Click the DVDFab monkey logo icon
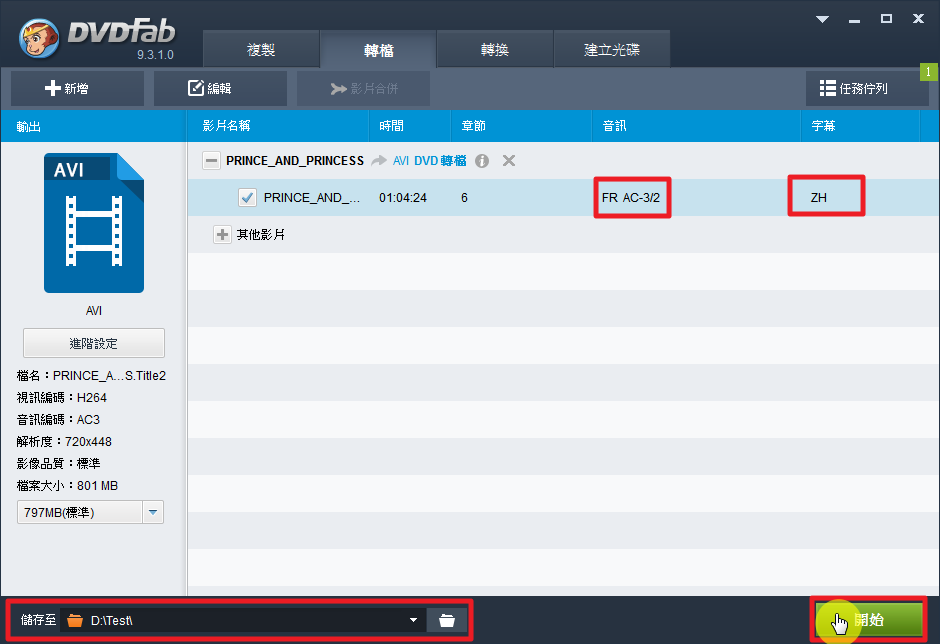 pyautogui.click(x=39, y=39)
